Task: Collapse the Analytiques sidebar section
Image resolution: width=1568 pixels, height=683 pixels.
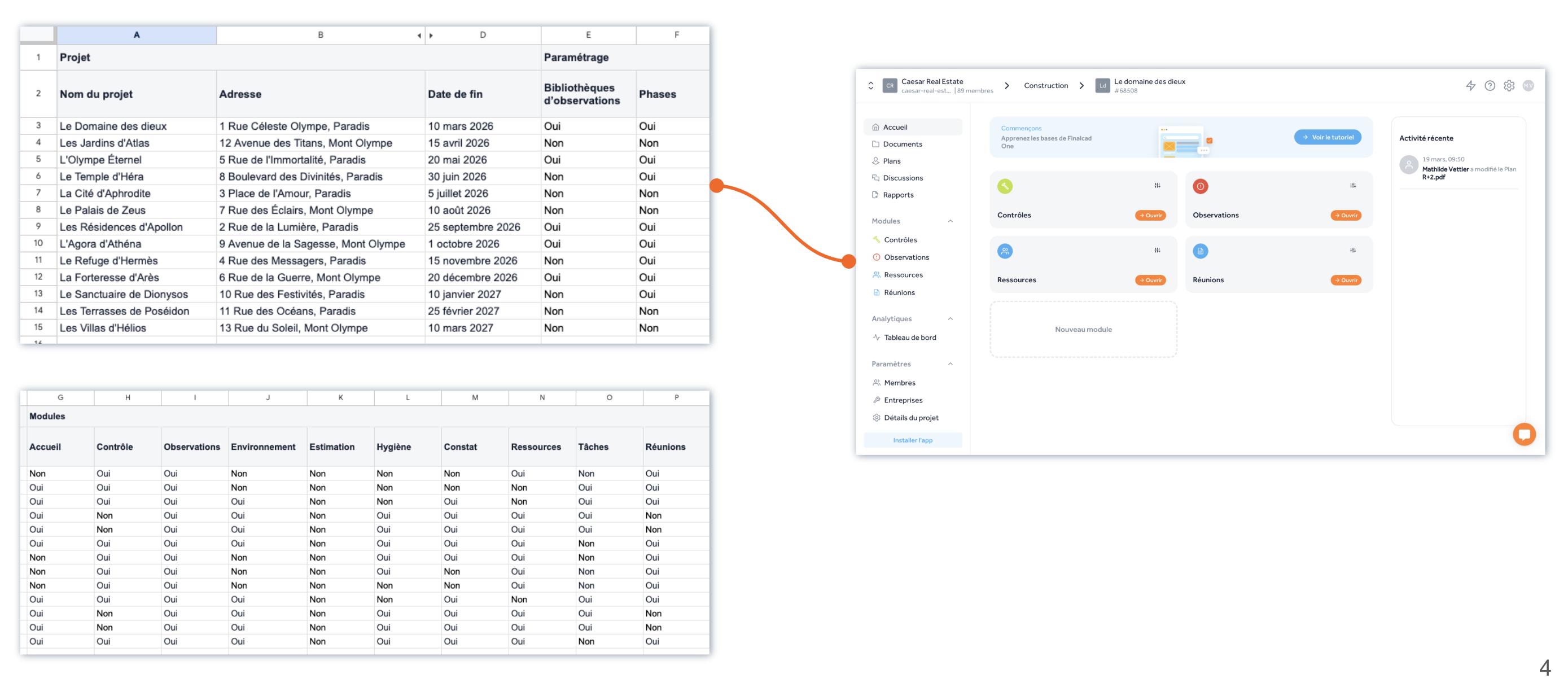Action: point(950,319)
